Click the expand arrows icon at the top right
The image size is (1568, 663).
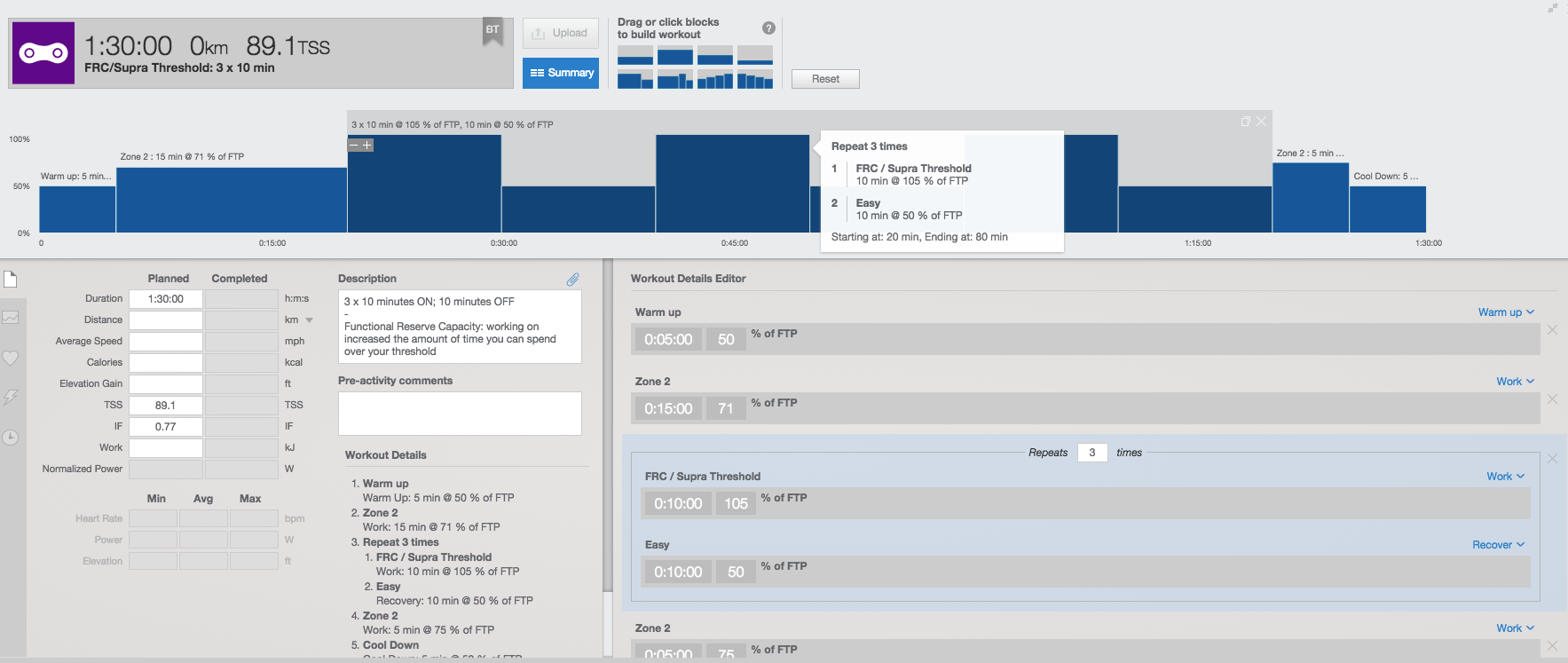[x=1553, y=8]
